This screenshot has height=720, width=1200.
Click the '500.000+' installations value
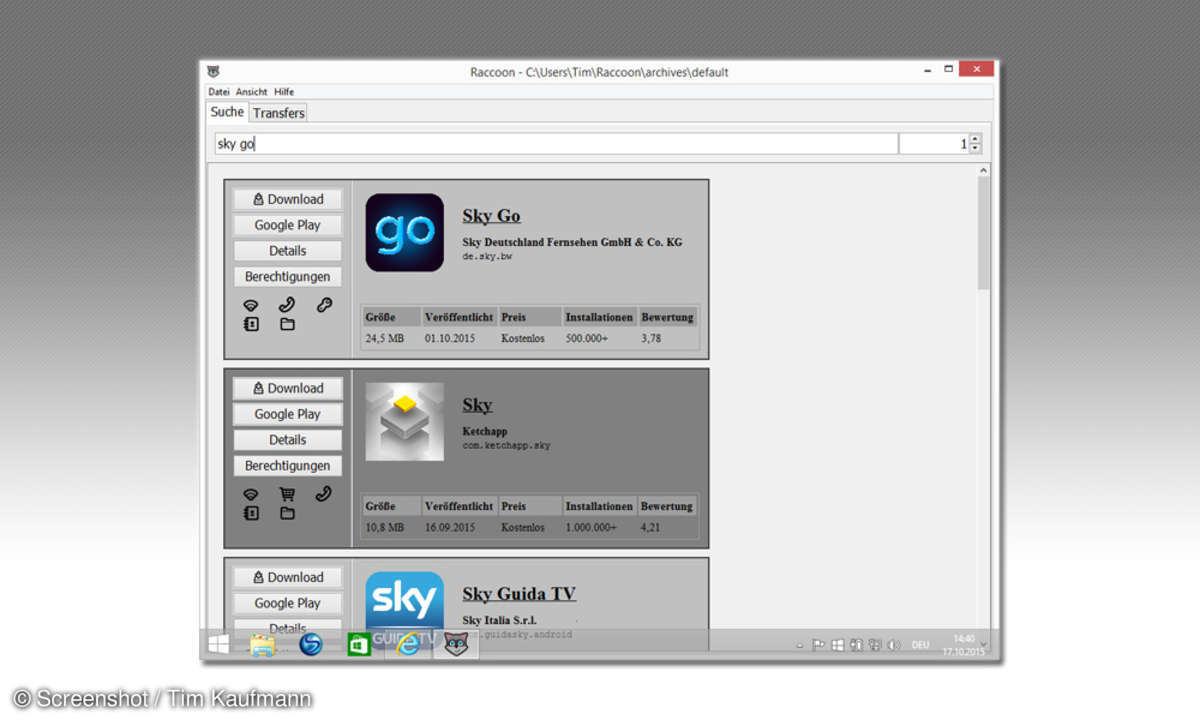click(589, 339)
